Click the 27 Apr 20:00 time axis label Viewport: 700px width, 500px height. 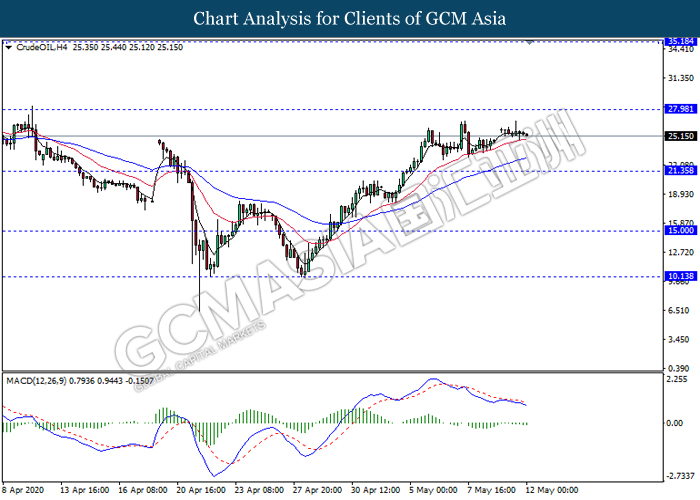317,490
